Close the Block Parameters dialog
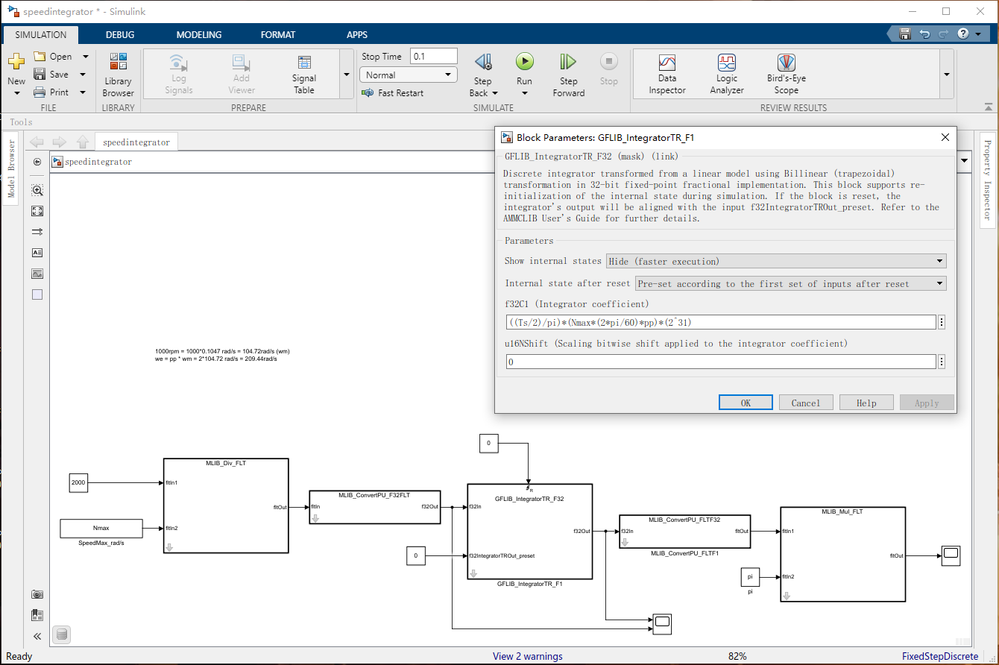The image size is (999, 665). point(945,137)
